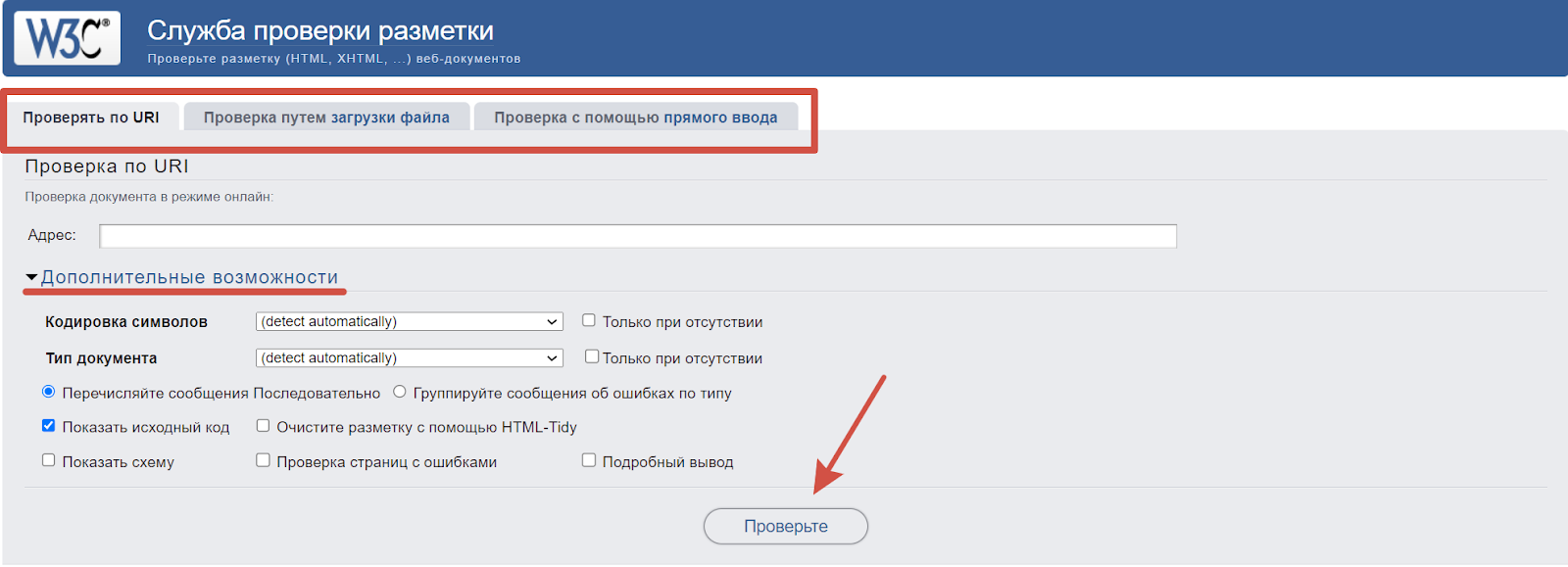Open the Тип документа dropdown
Image resolution: width=1568 pixels, height=567 pixels.
pyautogui.click(x=410, y=357)
